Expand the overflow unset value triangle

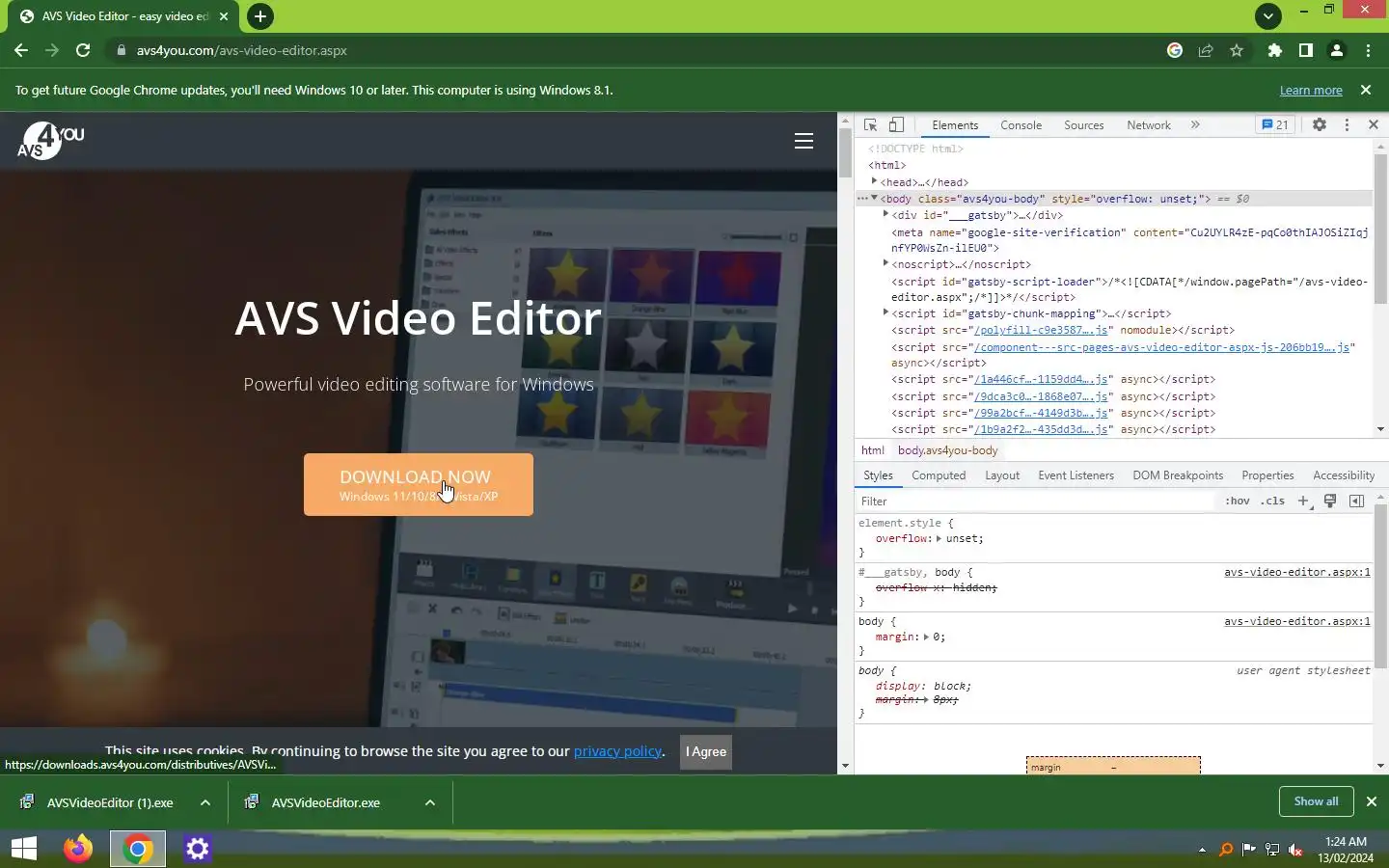pos(939,539)
